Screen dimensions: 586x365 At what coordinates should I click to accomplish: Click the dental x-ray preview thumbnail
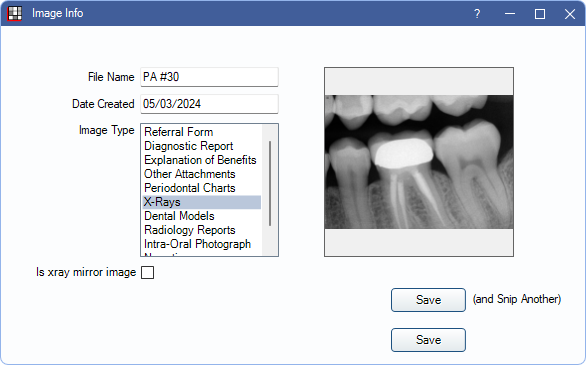(419, 162)
